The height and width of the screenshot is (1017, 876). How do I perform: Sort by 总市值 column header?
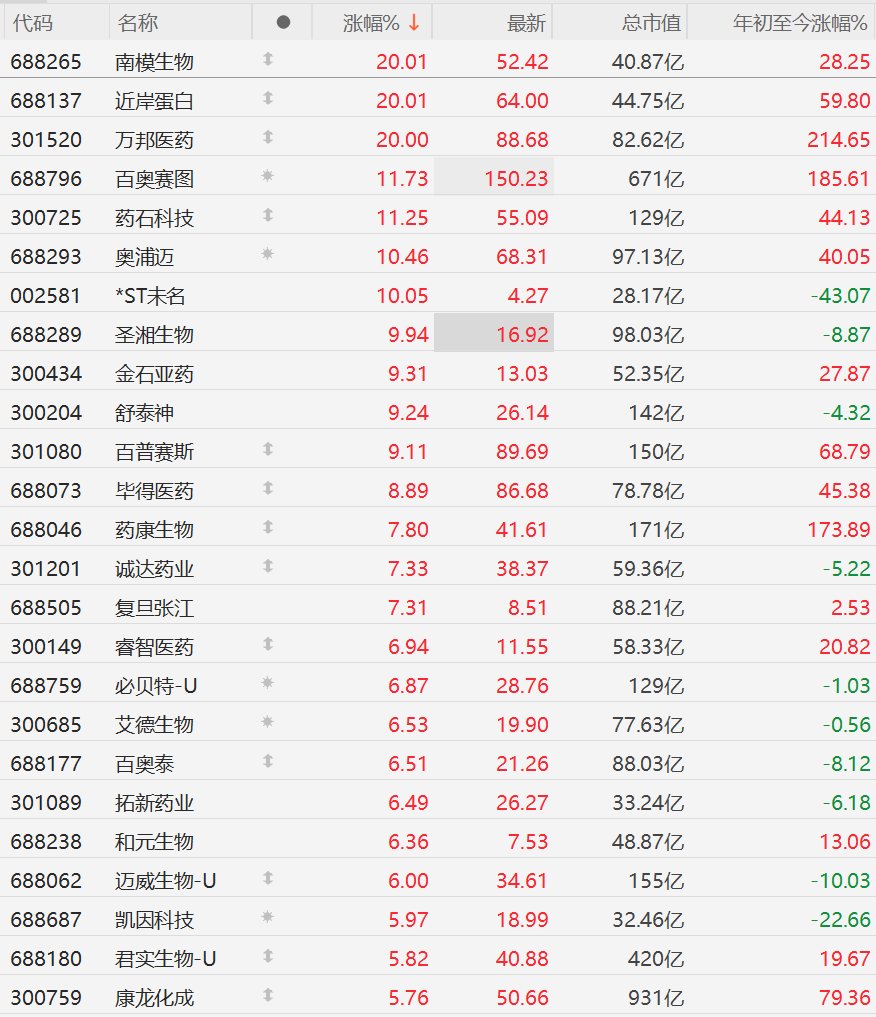click(x=651, y=23)
